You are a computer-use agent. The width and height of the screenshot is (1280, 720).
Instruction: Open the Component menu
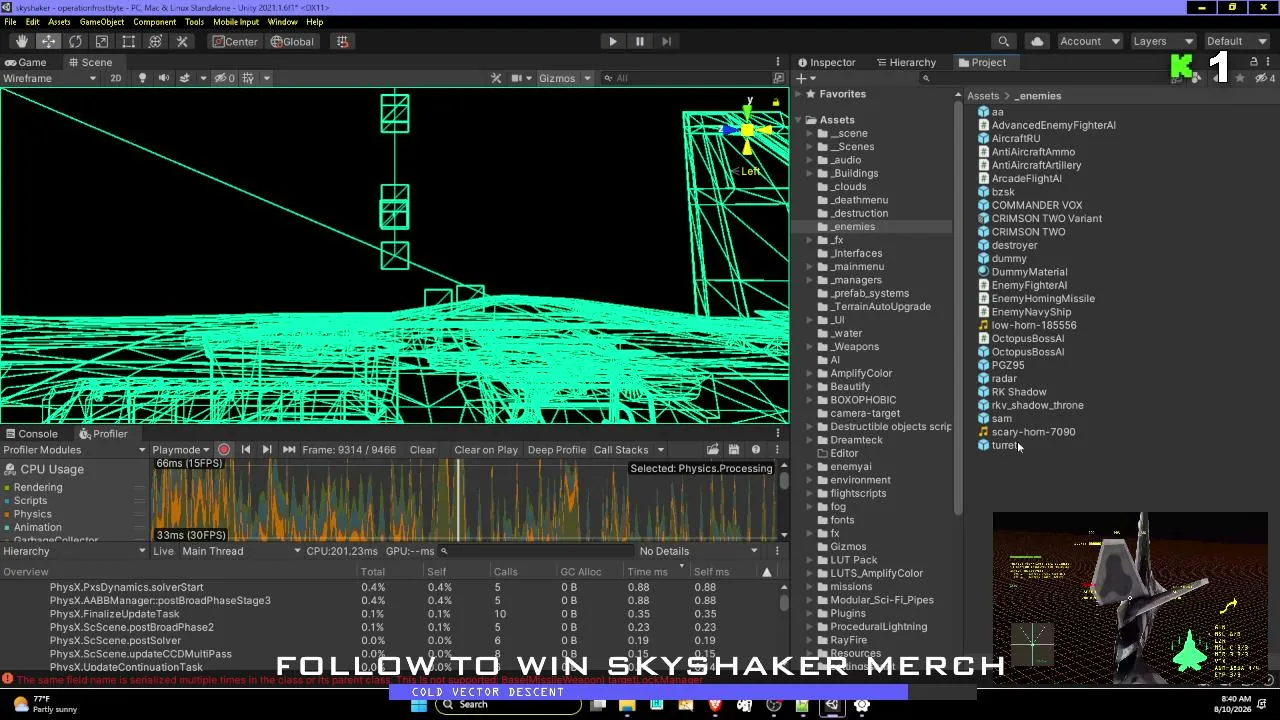155,22
